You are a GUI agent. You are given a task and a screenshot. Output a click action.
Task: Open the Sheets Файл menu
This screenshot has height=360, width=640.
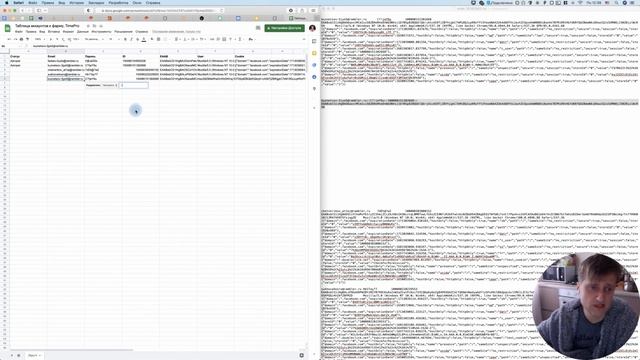(19, 31)
